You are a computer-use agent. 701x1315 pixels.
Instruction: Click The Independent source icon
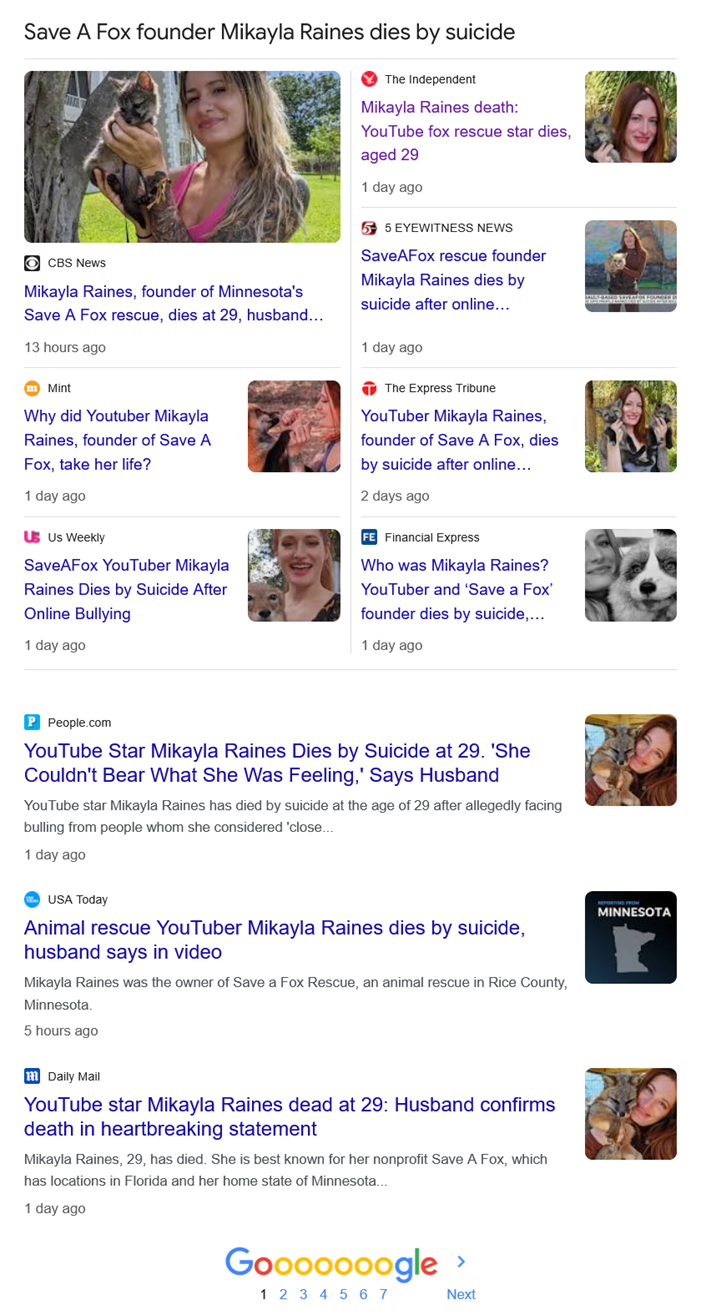tap(369, 79)
